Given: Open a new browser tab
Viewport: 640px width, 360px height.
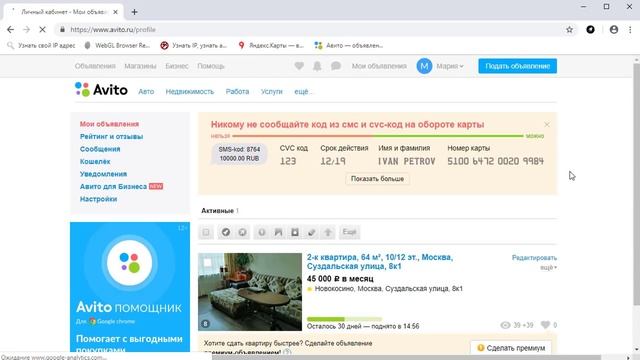Looking at the screenshot, I should point(134,12).
